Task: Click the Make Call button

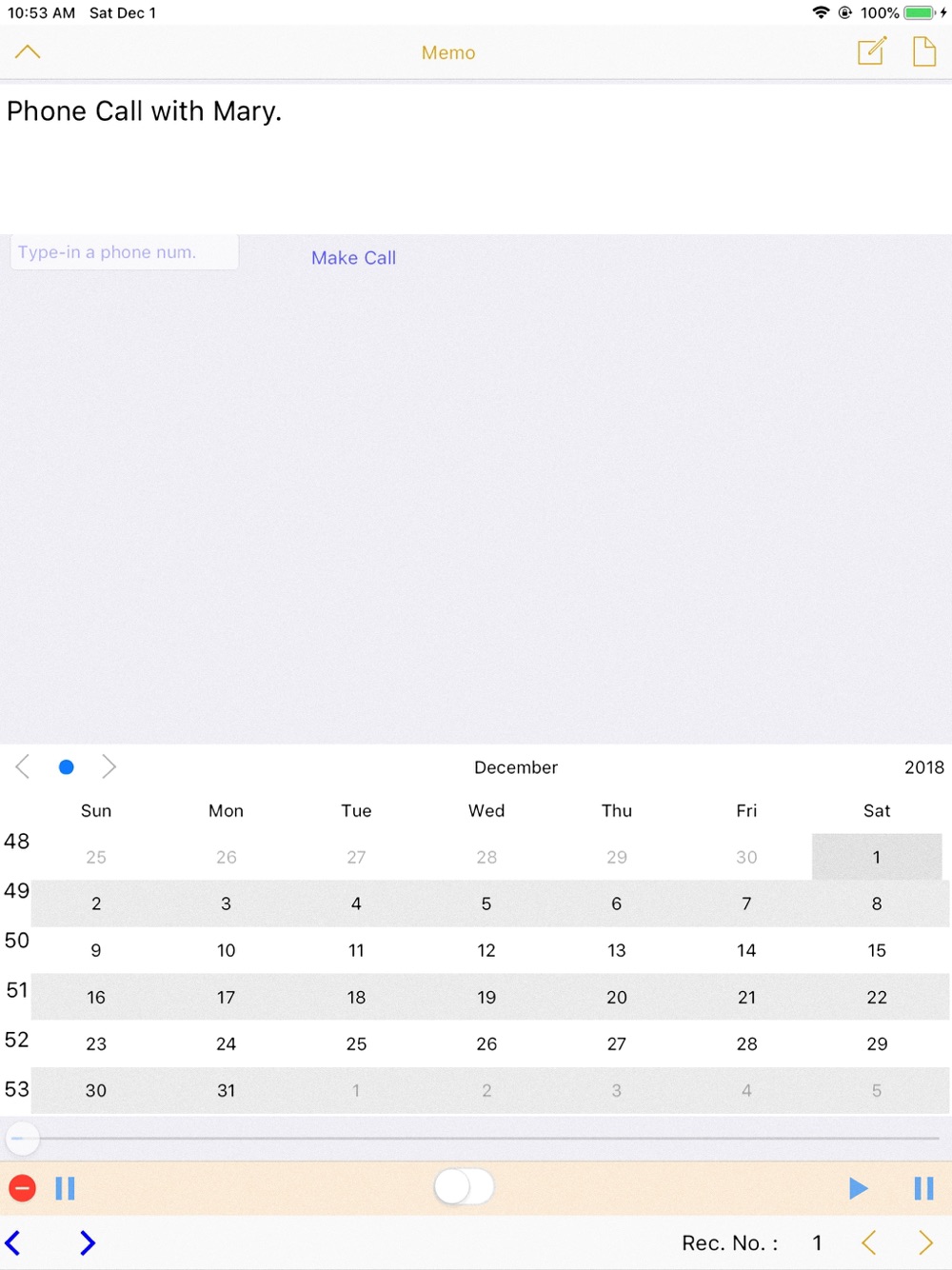Action: click(353, 258)
